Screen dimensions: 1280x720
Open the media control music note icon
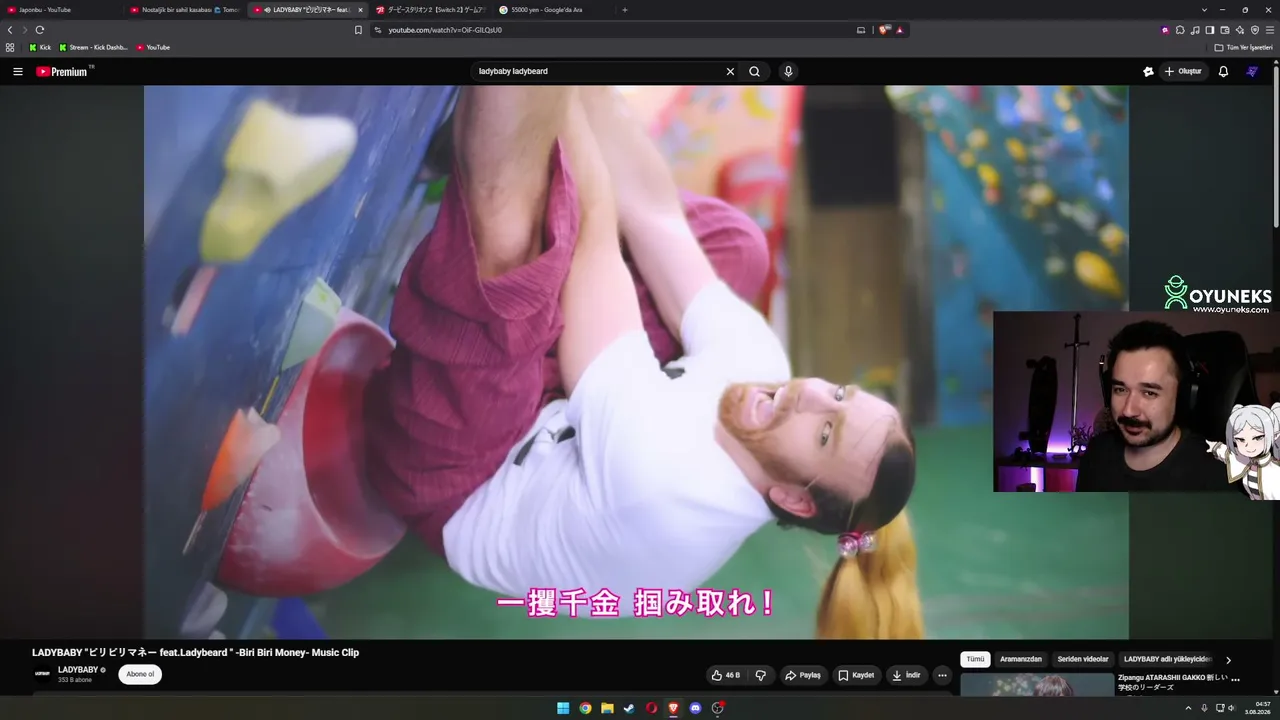[x=1195, y=30]
